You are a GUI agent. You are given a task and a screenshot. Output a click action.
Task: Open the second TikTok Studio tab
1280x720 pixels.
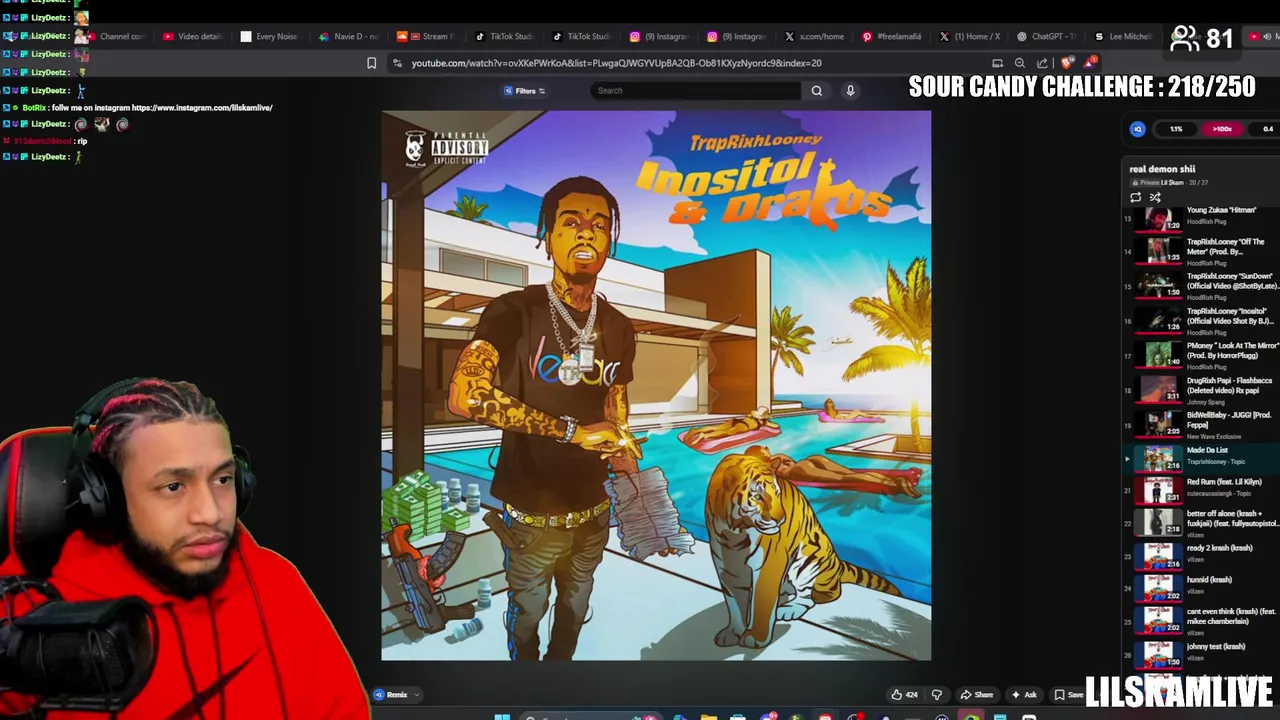581,36
